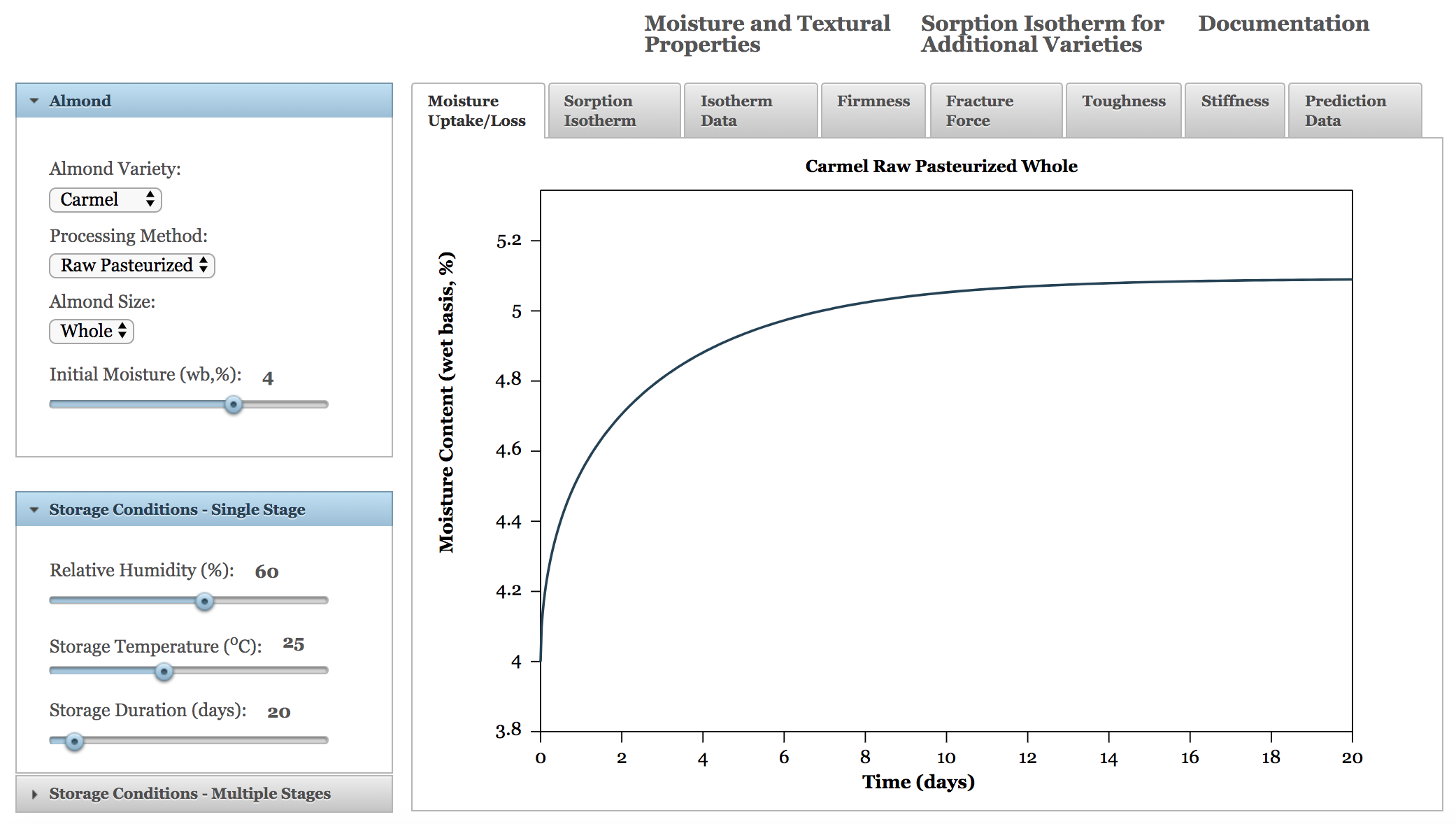Adjust the Storage Temperature slider
1456x824 pixels.
pos(162,670)
